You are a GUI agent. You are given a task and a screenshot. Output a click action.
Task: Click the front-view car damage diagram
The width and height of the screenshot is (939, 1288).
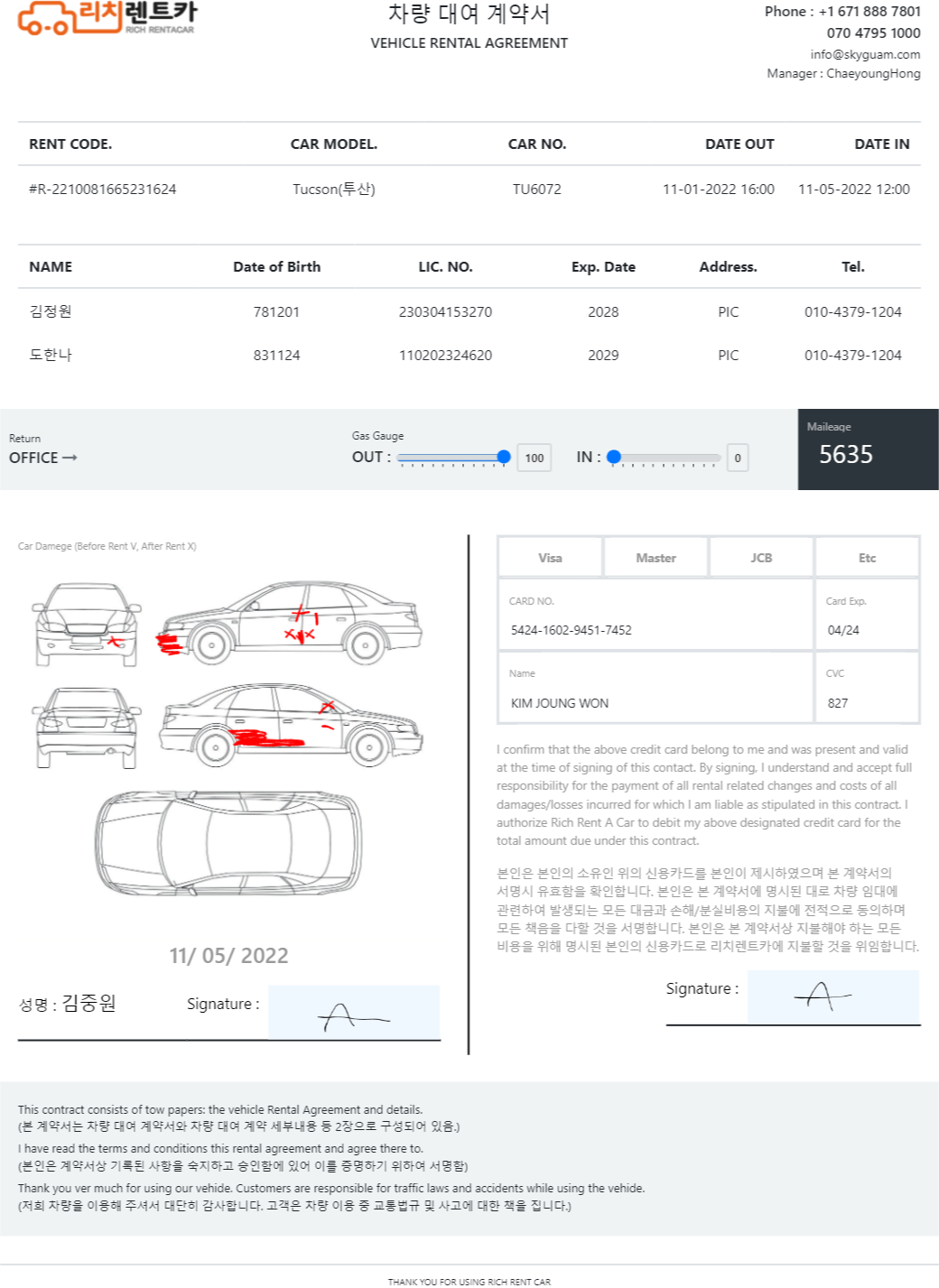click(x=87, y=625)
